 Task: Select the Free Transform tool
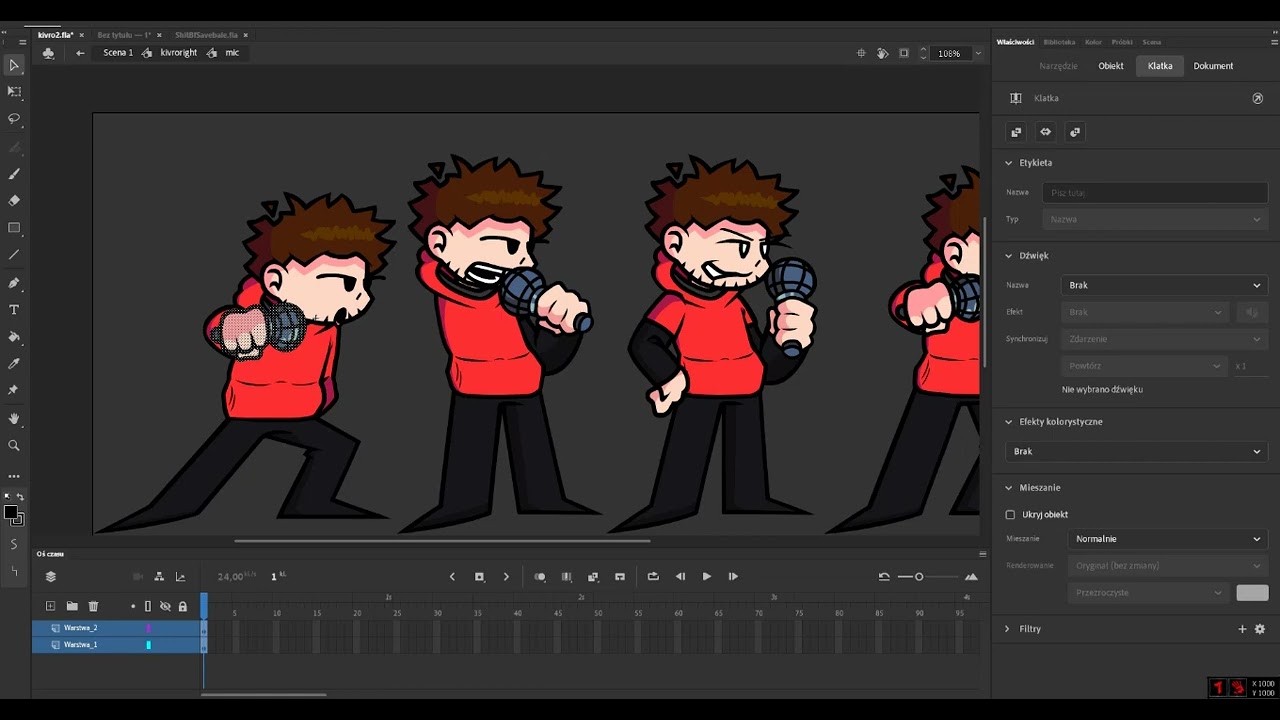[14, 91]
